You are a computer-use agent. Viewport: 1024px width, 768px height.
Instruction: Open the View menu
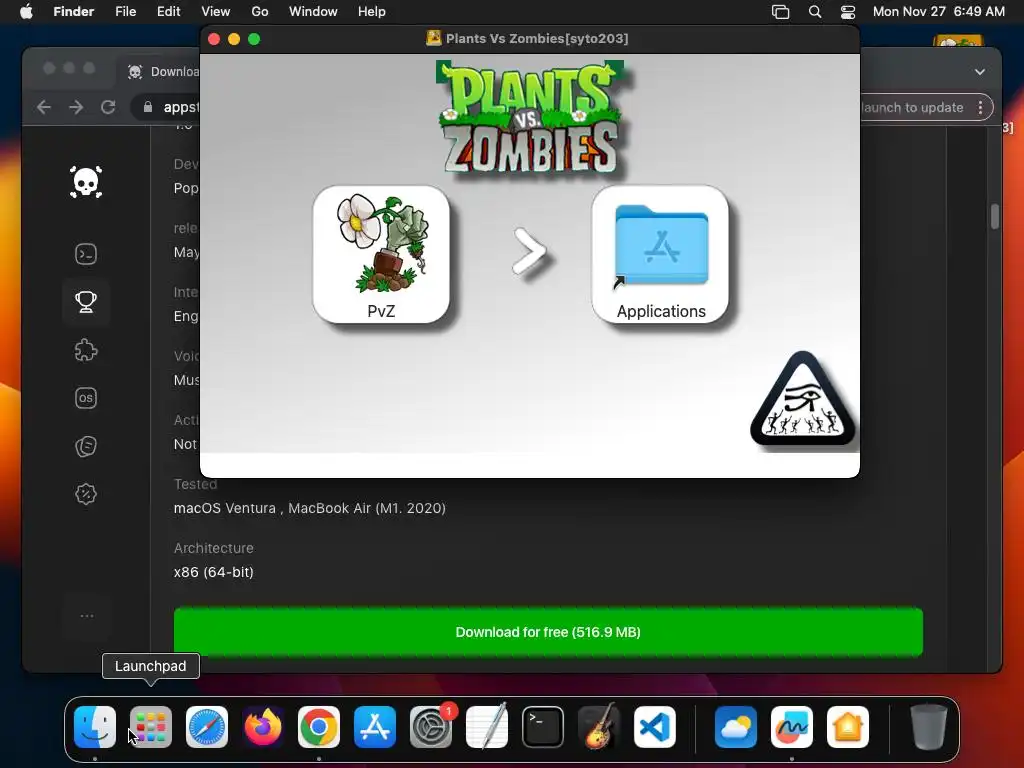click(x=216, y=12)
